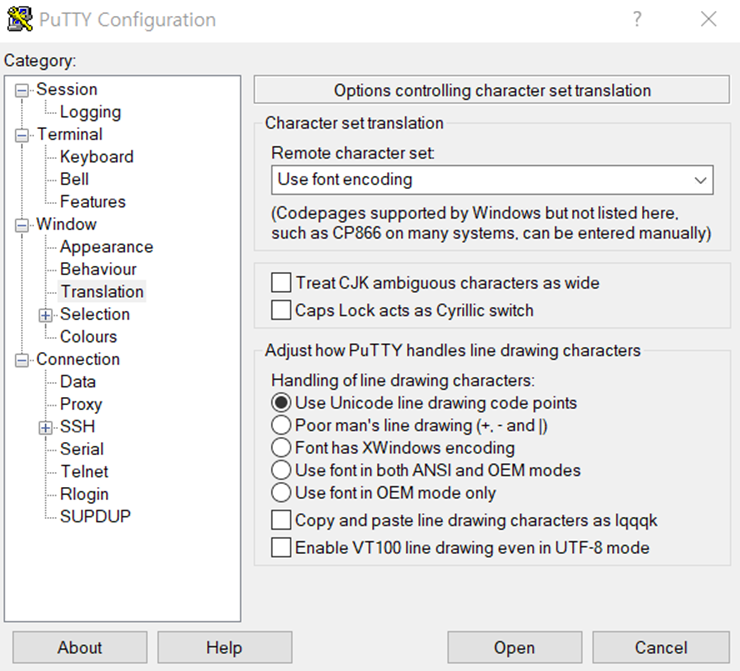Select the Connection category

click(78, 359)
